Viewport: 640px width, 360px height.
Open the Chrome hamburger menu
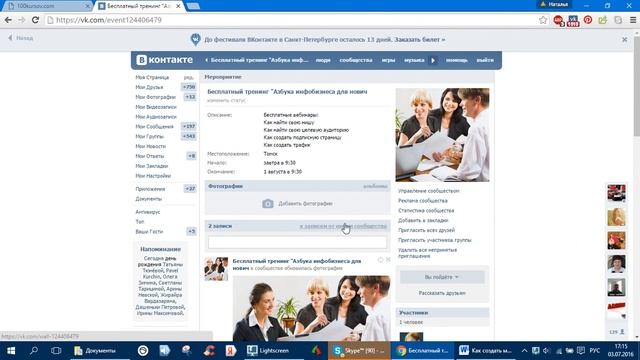coord(633,20)
